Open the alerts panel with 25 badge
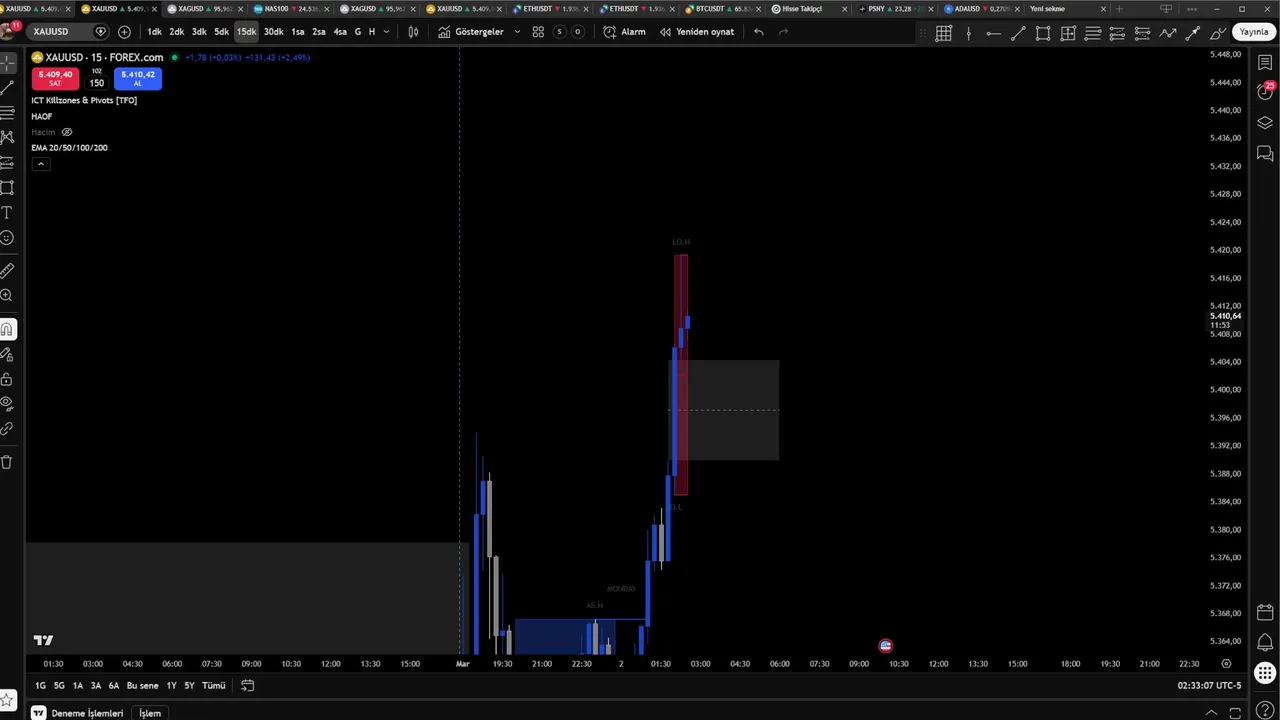The width and height of the screenshot is (1280, 720). click(x=1265, y=91)
